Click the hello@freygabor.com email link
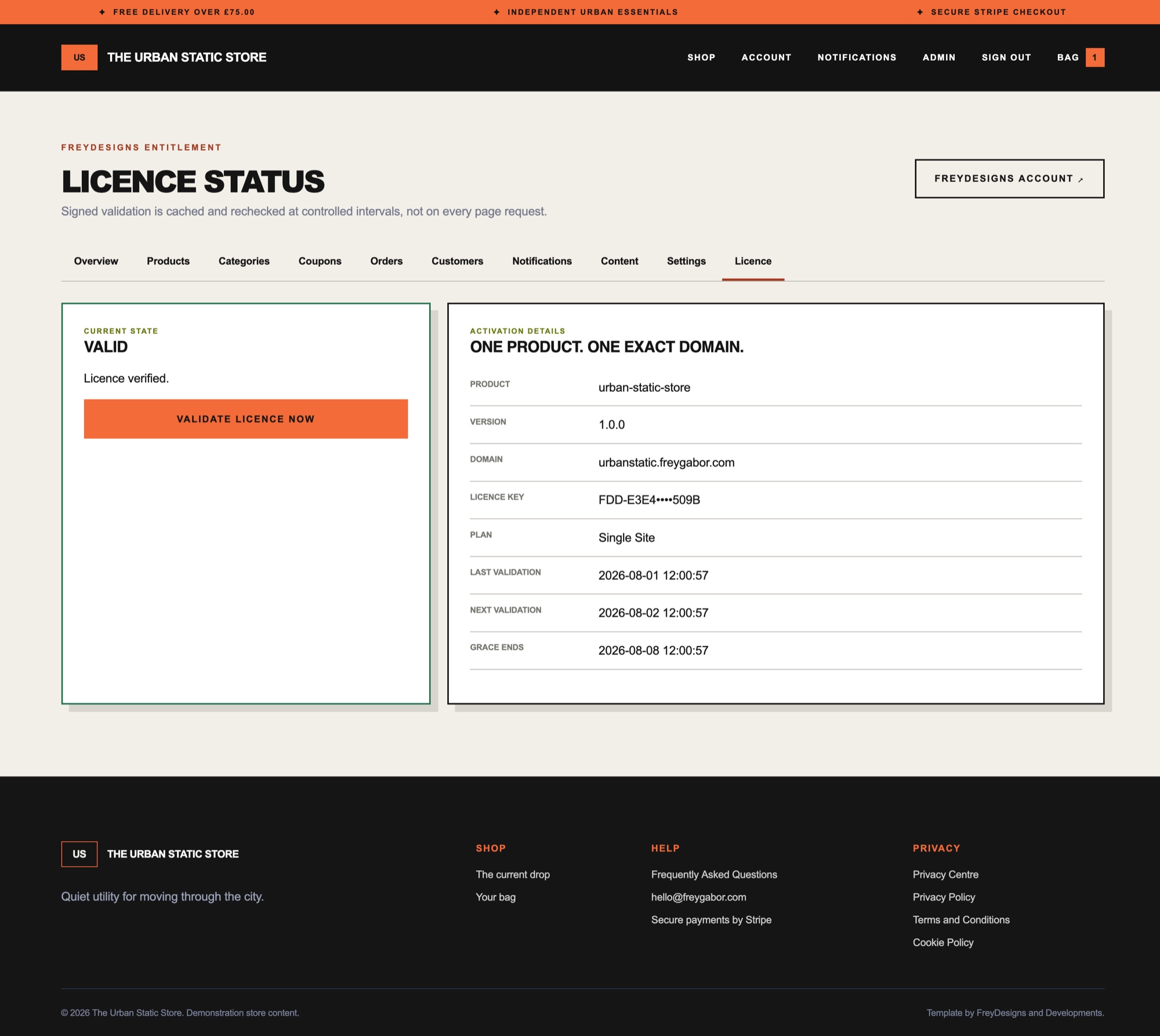The width and height of the screenshot is (1160, 1036). [x=698, y=897]
